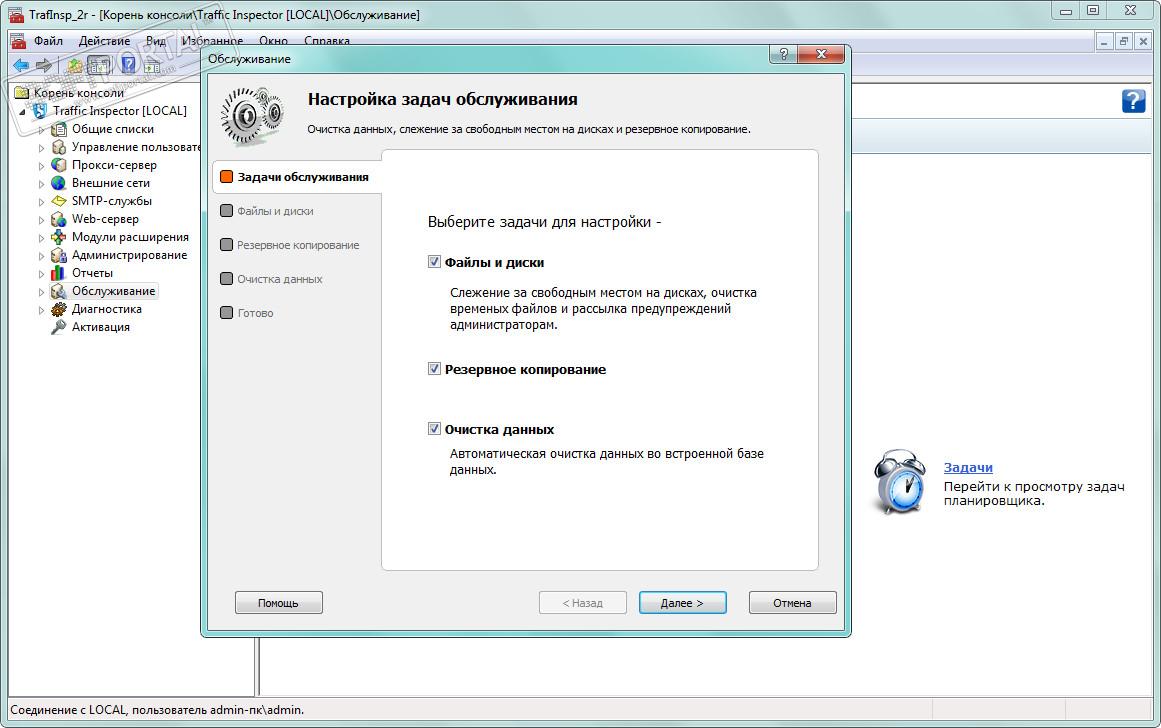Screen dimensions: 1161x728
Task: Click the help question-mark toolbar icon
Action: 129,65
